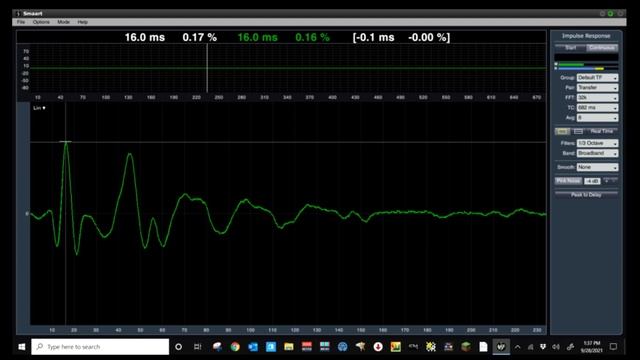Open the Windows notification center
Image resolution: width=640 pixels, height=360 pixels.
pyautogui.click(x=613, y=347)
